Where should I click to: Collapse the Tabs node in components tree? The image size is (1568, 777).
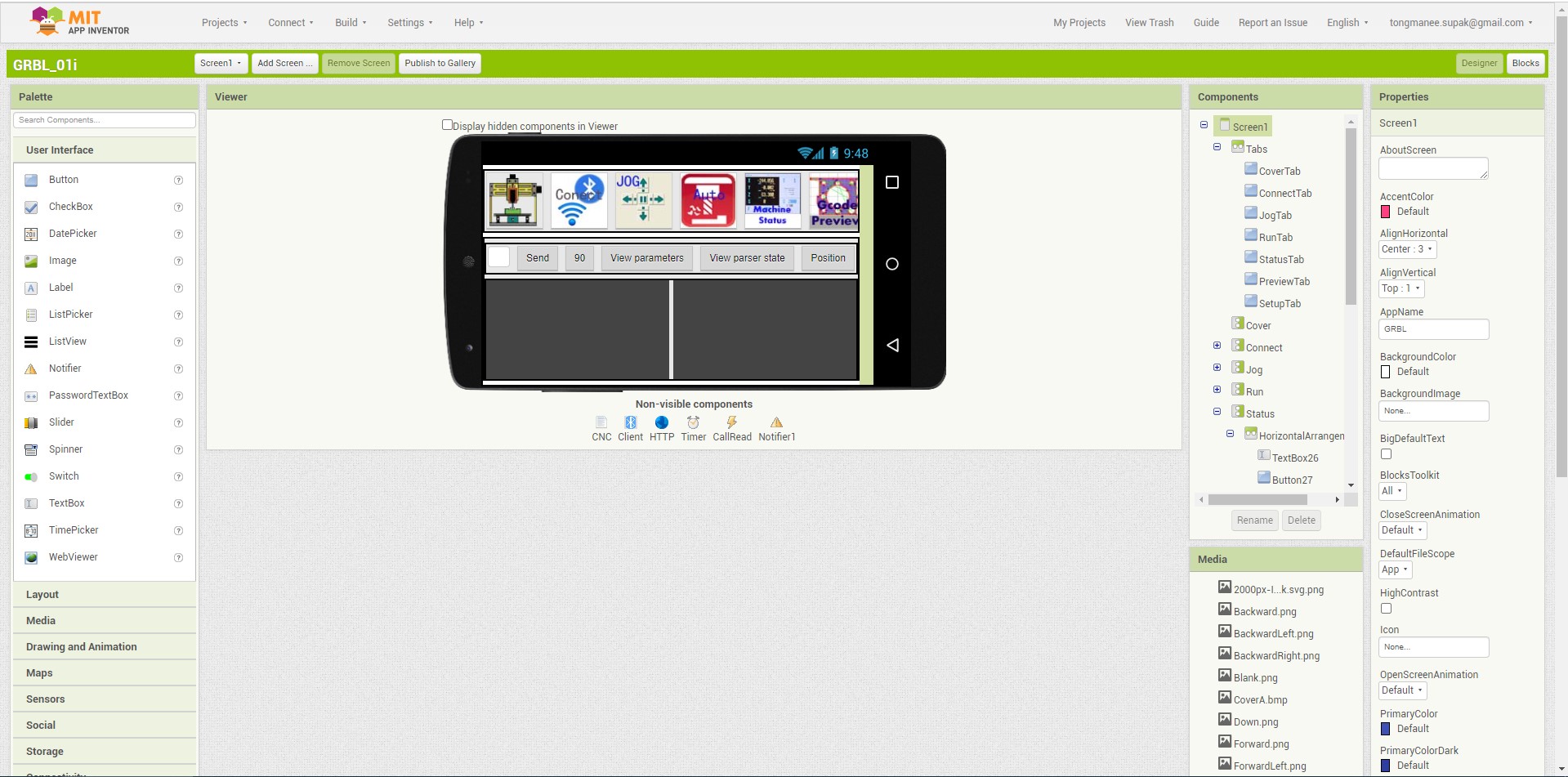pos(1217,147)
